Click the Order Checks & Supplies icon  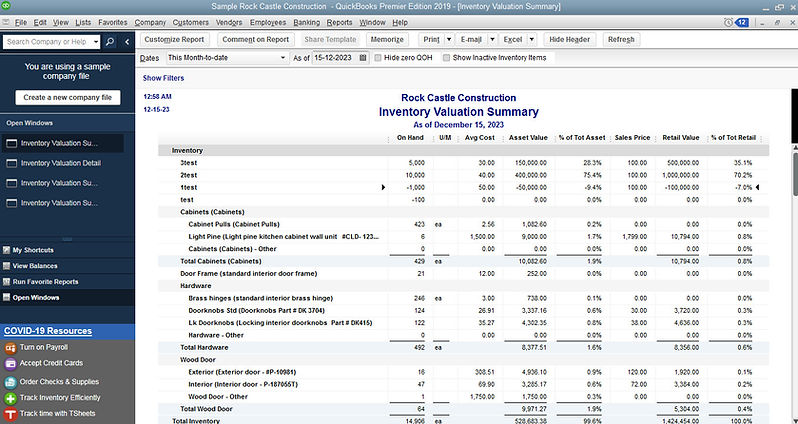pyautogui.click(x=10, y=382)
